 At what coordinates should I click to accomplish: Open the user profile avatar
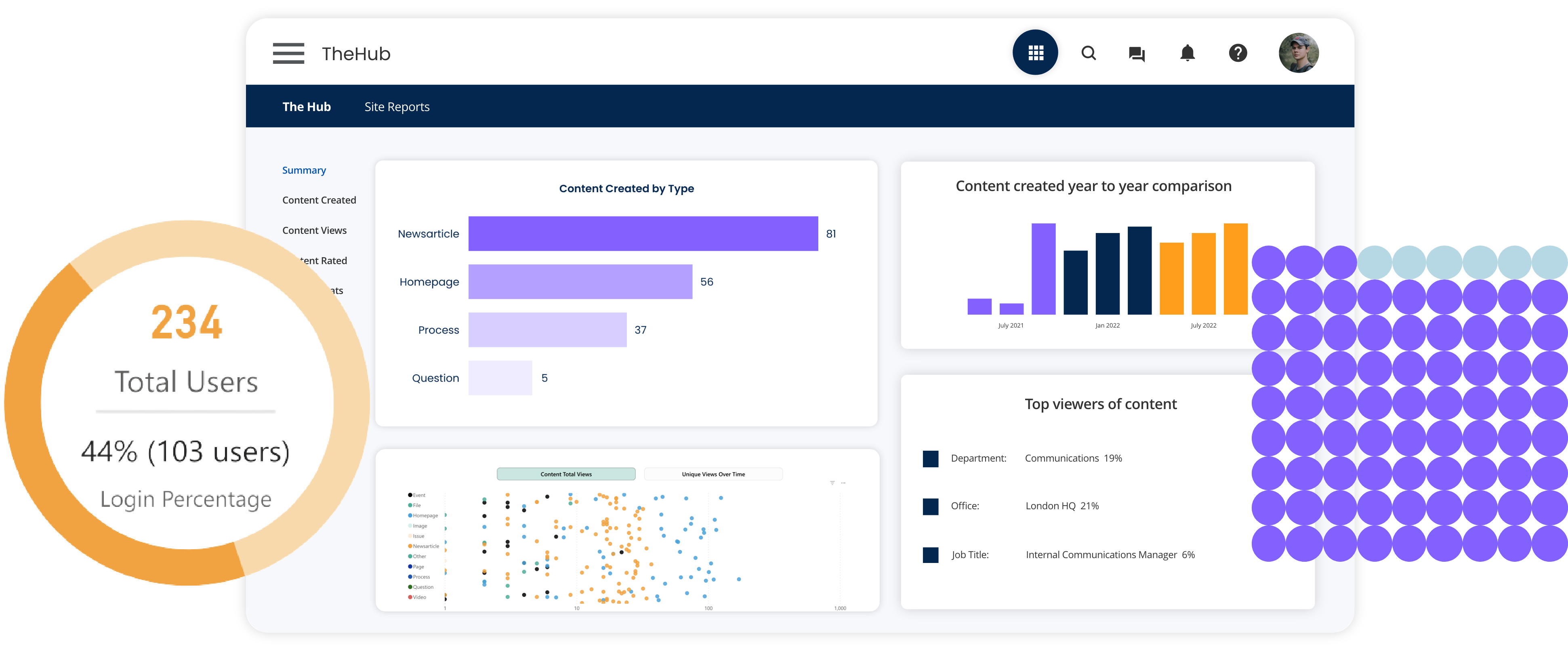click(1298, 54)
